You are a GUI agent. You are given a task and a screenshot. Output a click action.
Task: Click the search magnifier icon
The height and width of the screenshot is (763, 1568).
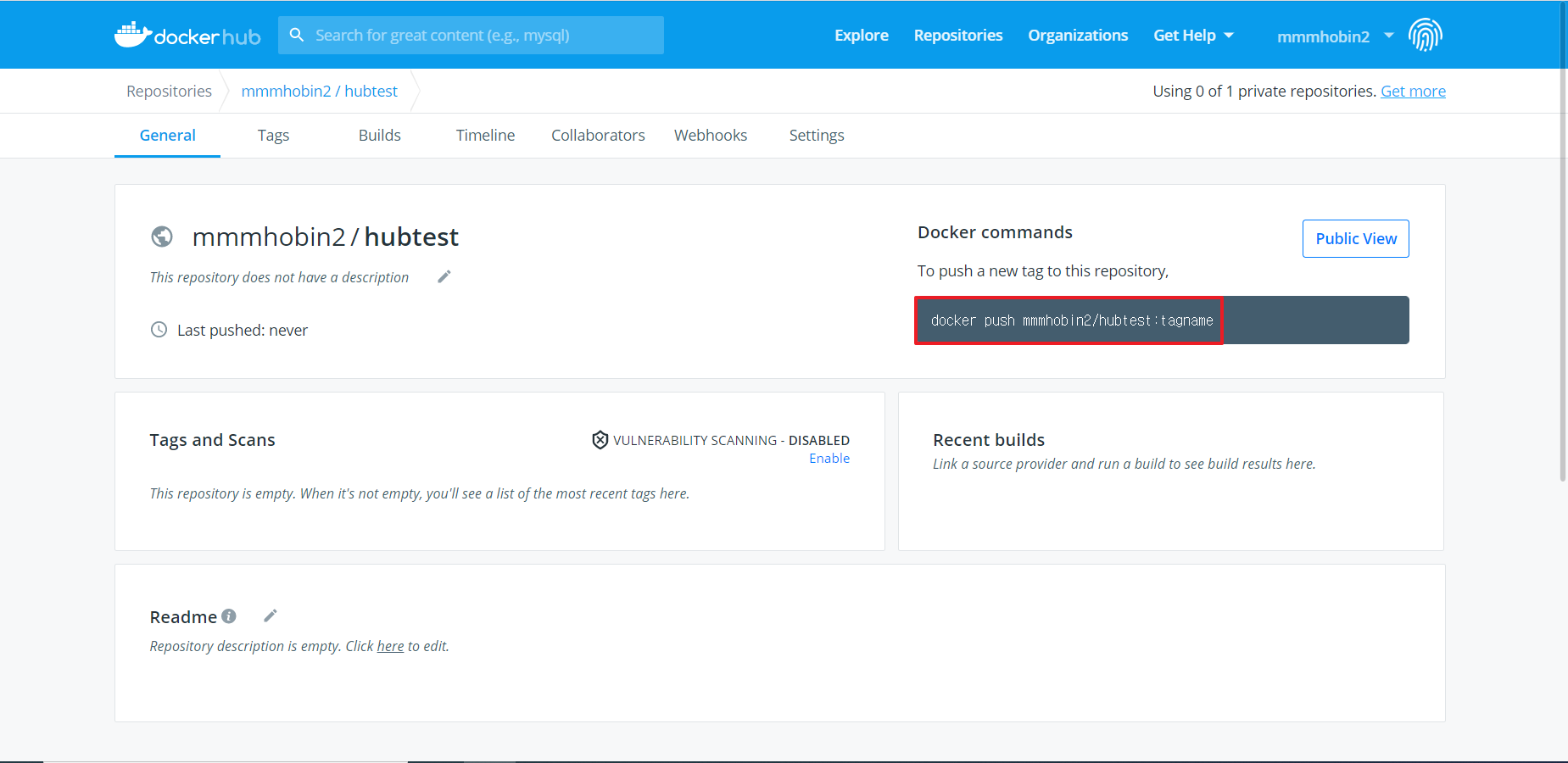(x=297, y=35)
